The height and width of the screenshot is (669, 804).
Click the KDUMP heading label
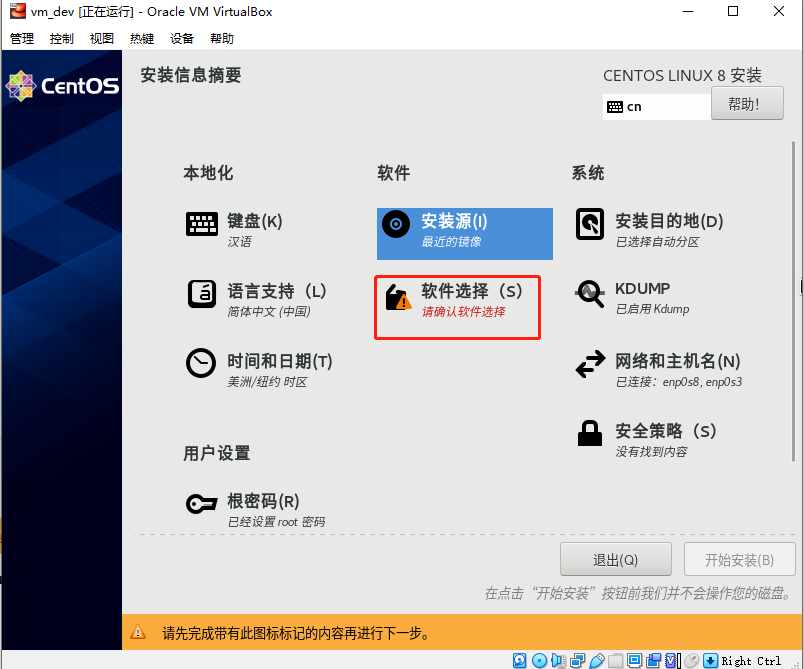click(642, 288)
